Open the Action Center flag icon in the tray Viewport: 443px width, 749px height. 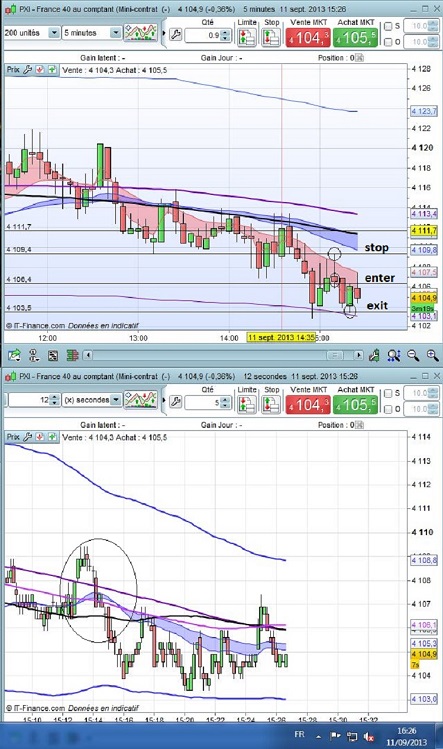click(335, 736)
